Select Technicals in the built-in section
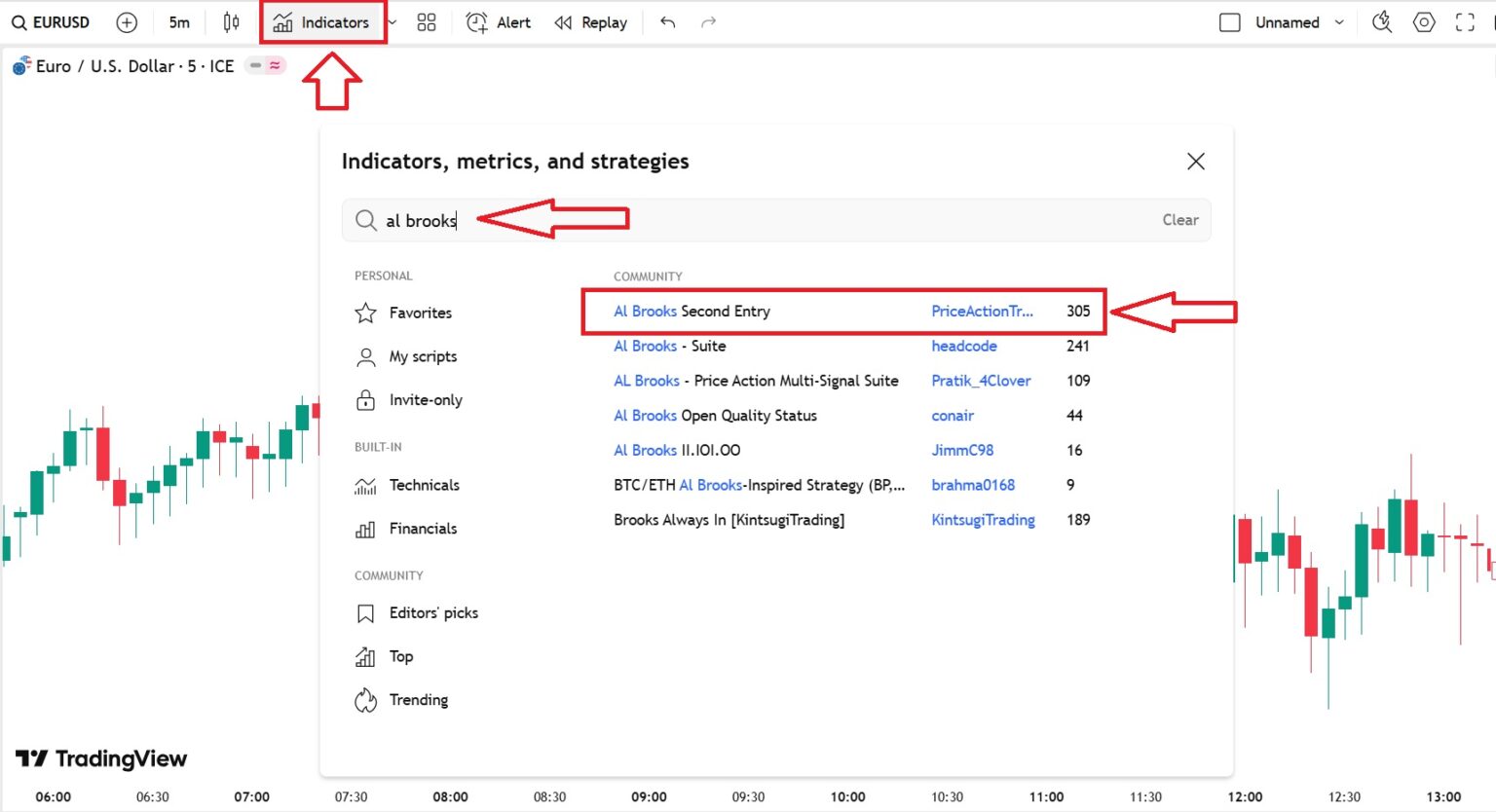Image resolution: width=1496 pixels, height=812 pixels. pyautogui.click(x=424, y=485)
